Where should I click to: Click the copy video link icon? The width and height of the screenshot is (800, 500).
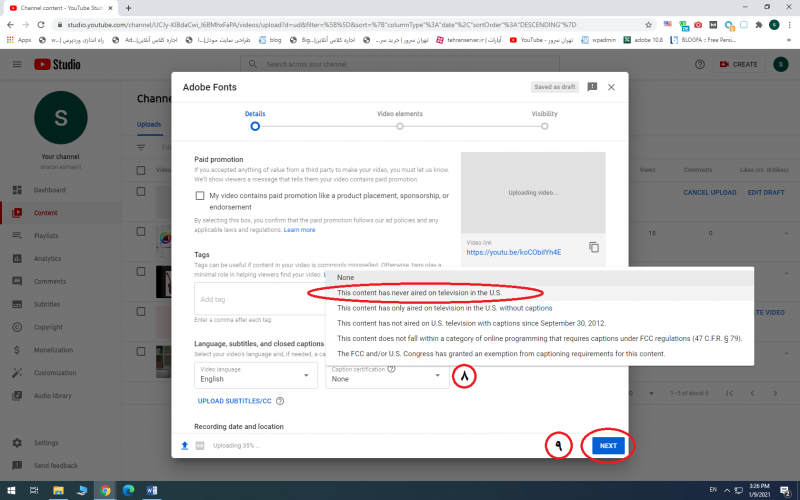click(x=594, y=247)
